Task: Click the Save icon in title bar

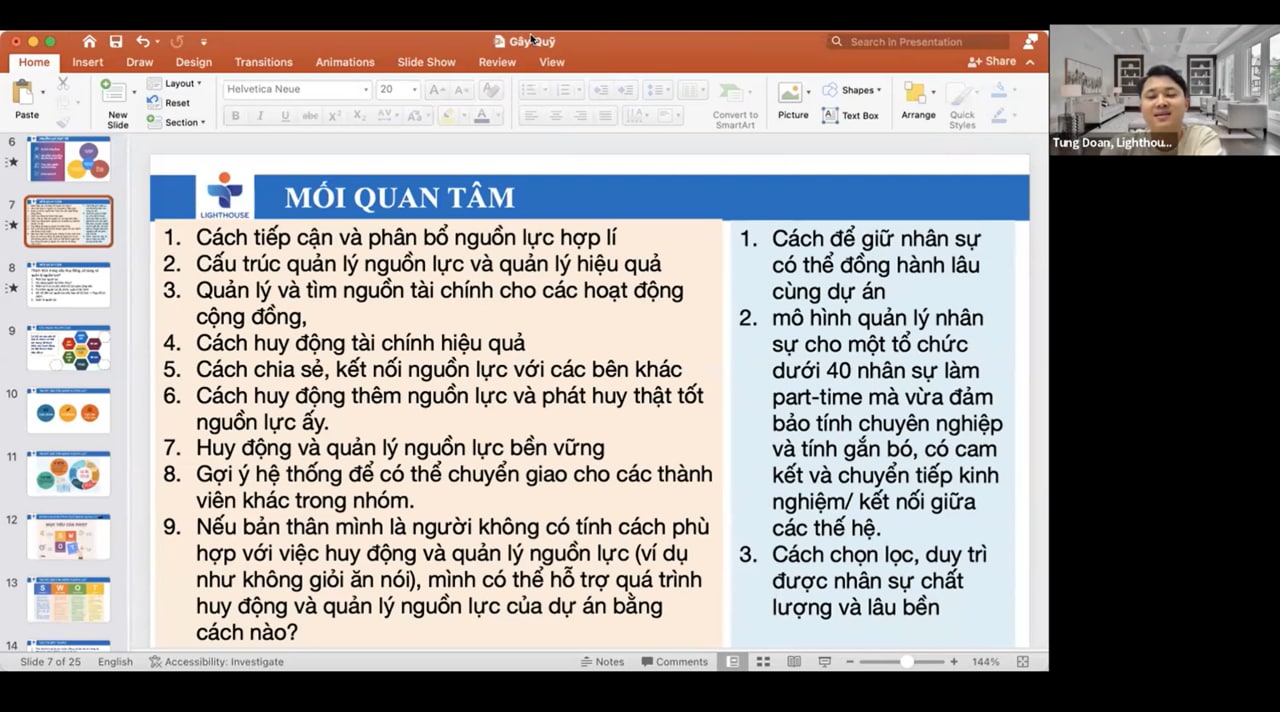Action: tap(116, 42)
